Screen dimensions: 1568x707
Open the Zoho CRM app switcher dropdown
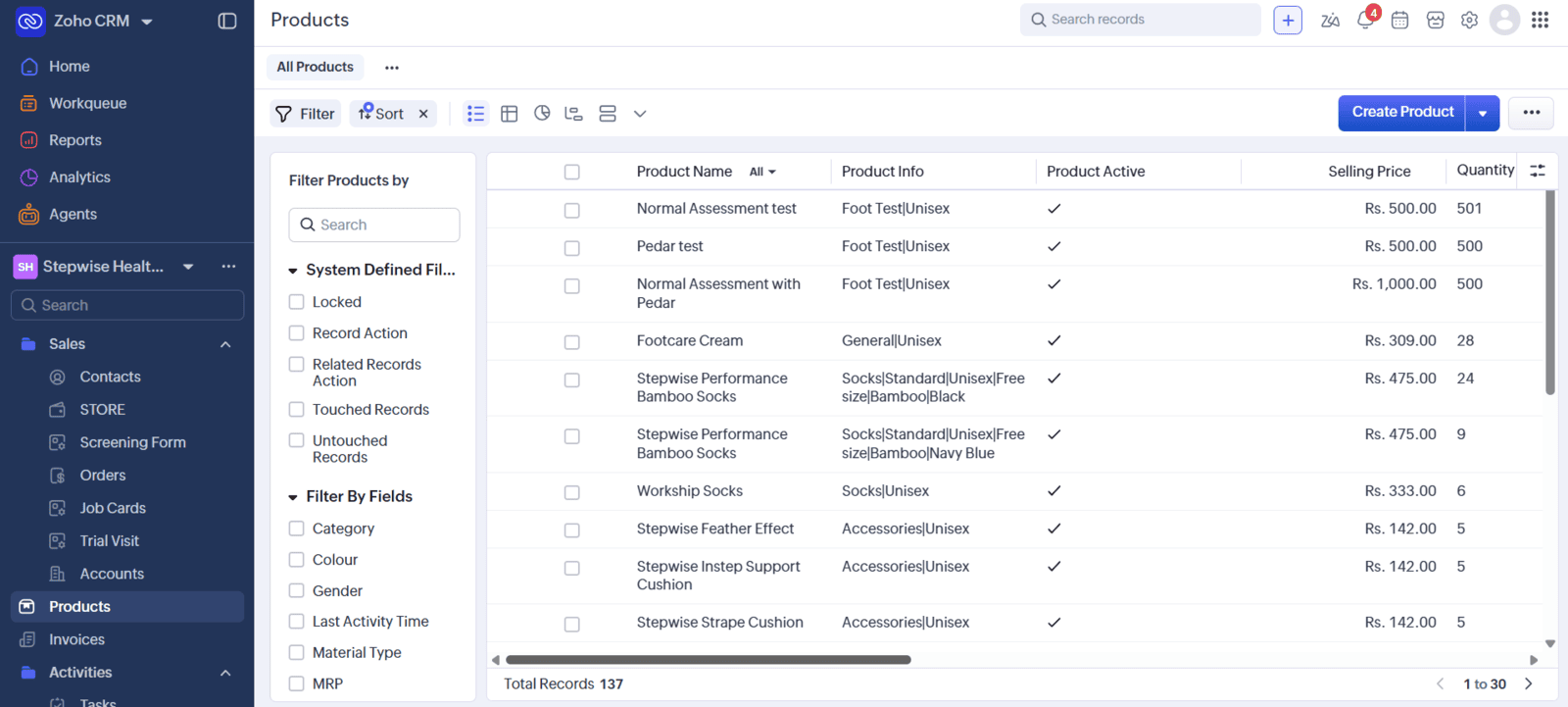click(x=147, y=22)
